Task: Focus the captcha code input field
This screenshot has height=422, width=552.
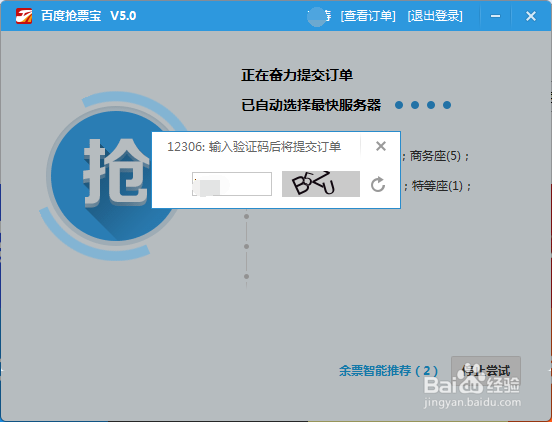Action: coord(232,184)
